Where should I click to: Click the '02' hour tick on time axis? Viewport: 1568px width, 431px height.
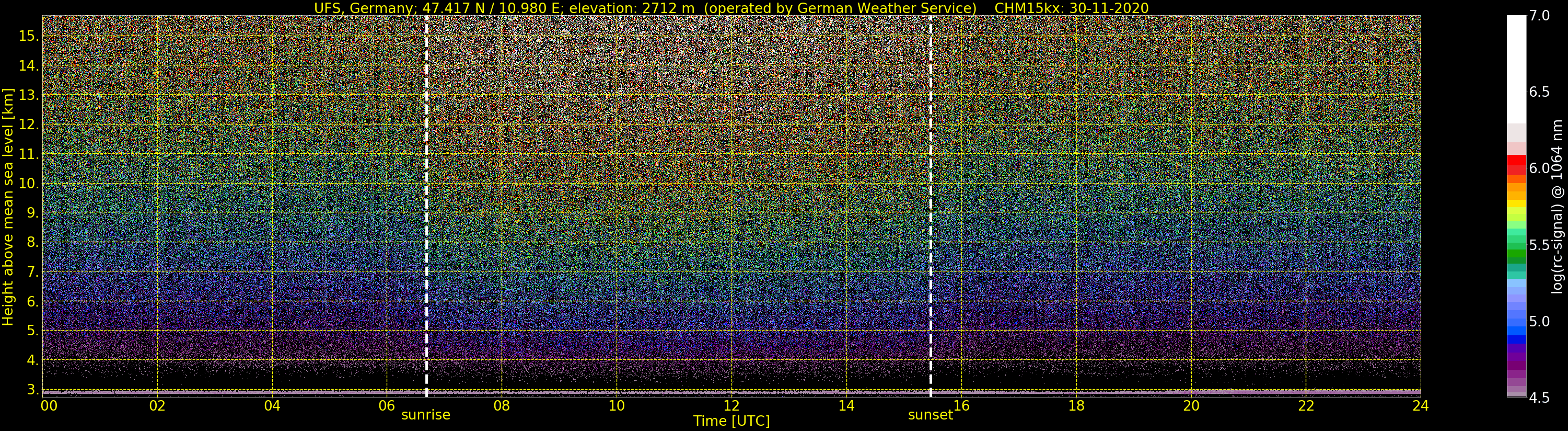tap(158, 405)
